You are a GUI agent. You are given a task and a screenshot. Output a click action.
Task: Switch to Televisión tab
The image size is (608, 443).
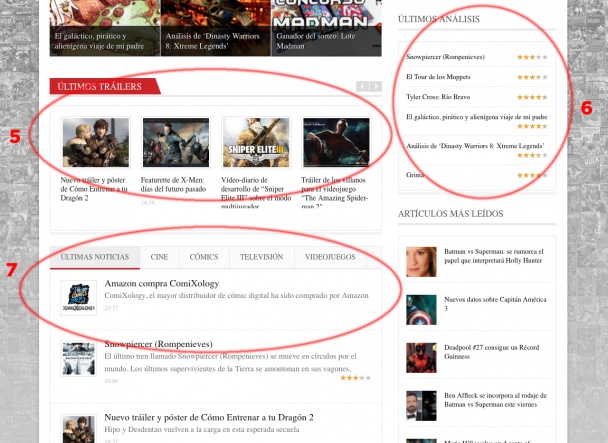pyautogui.click(x=262, y=257)
